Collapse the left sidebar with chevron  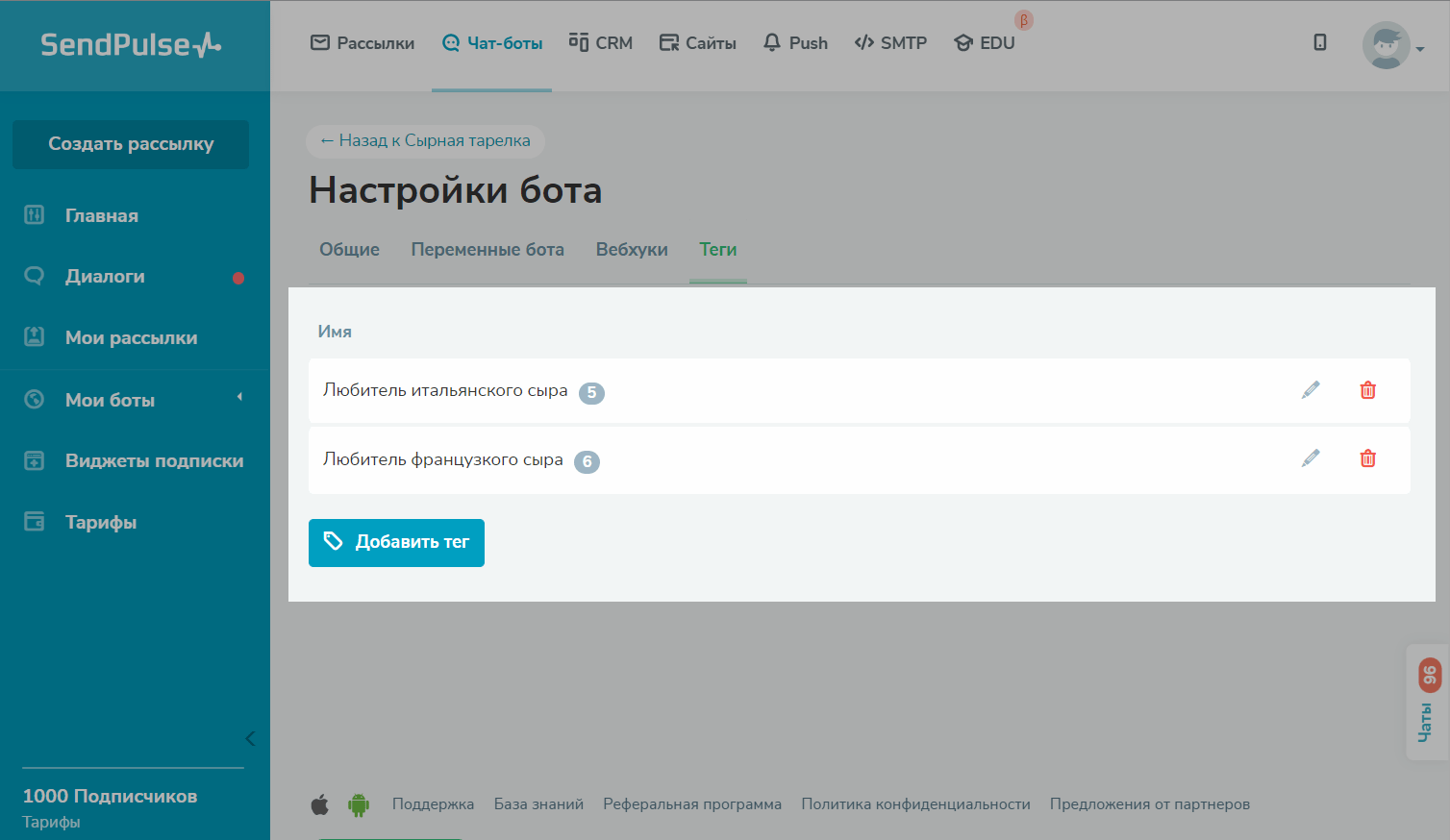point(250,738)
